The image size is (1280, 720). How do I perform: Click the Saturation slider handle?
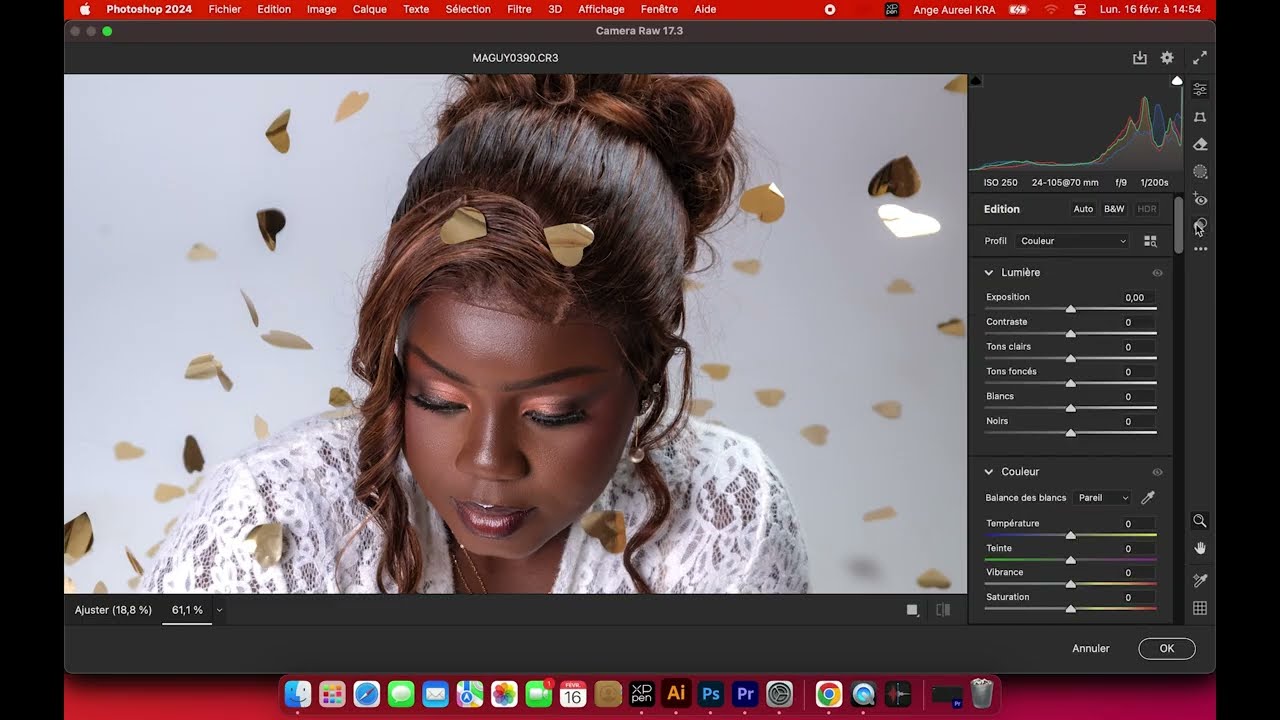pos(1071,608)
